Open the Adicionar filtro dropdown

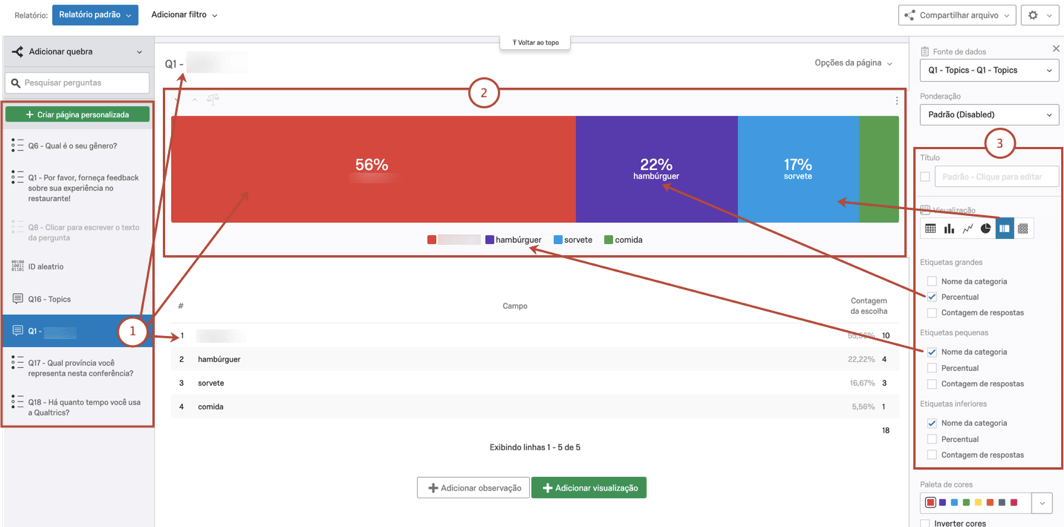[x=184, y=15]
